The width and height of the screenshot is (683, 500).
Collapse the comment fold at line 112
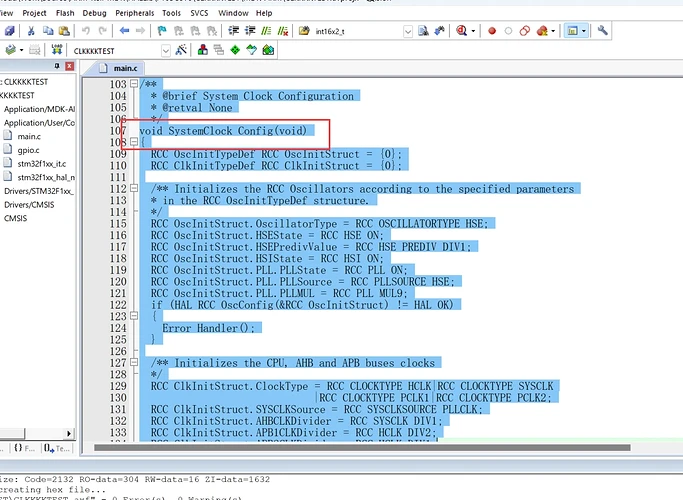click(x=135, y=189)
